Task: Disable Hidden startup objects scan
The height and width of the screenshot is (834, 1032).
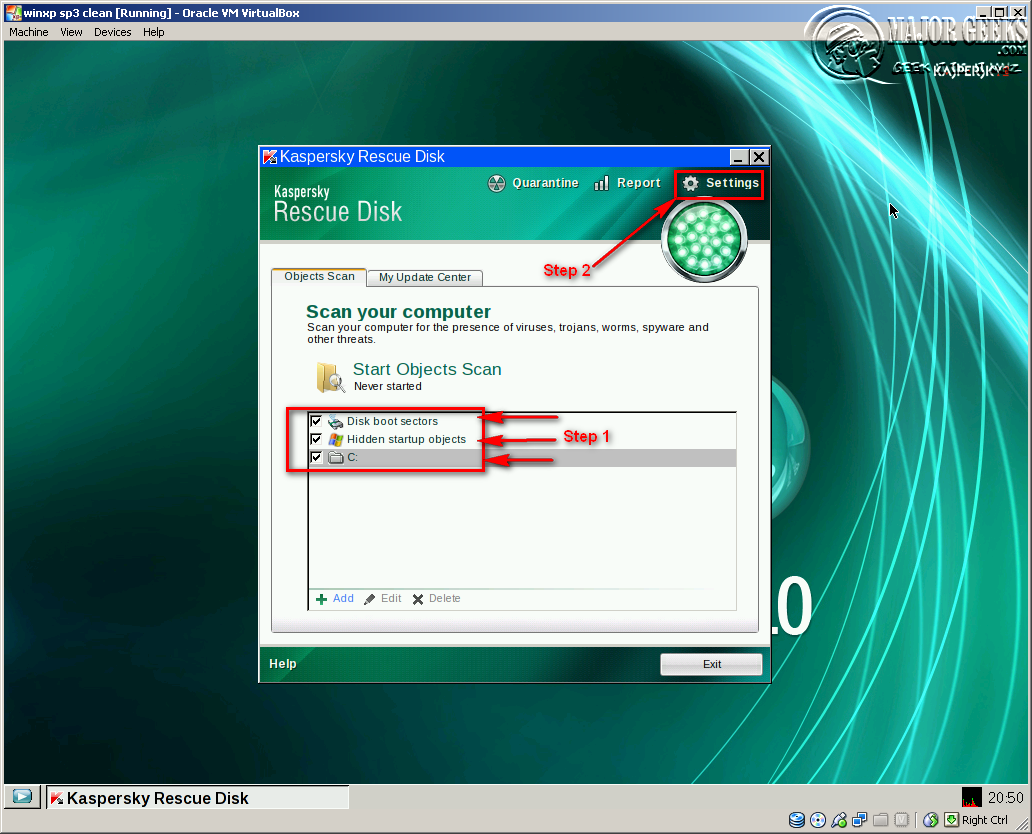Action: click(317, 439)
